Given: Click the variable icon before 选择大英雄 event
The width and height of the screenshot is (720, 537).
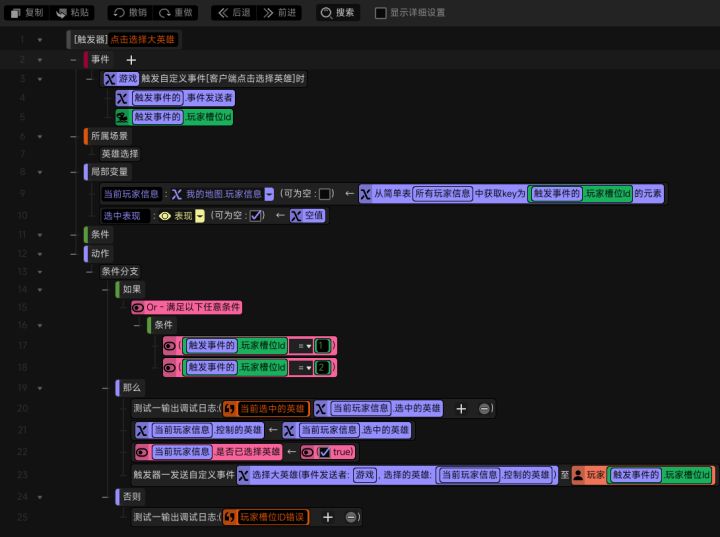Looking at the screenshot, I should tap(243, 475).
